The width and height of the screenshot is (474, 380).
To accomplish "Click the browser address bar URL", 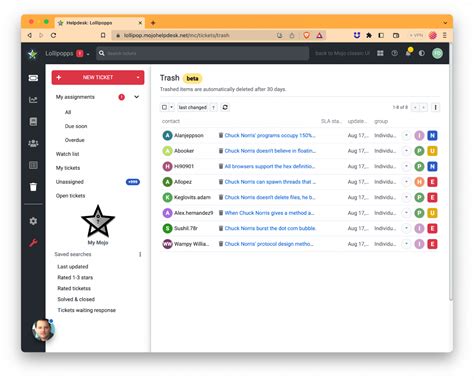I will pos(176,35).
